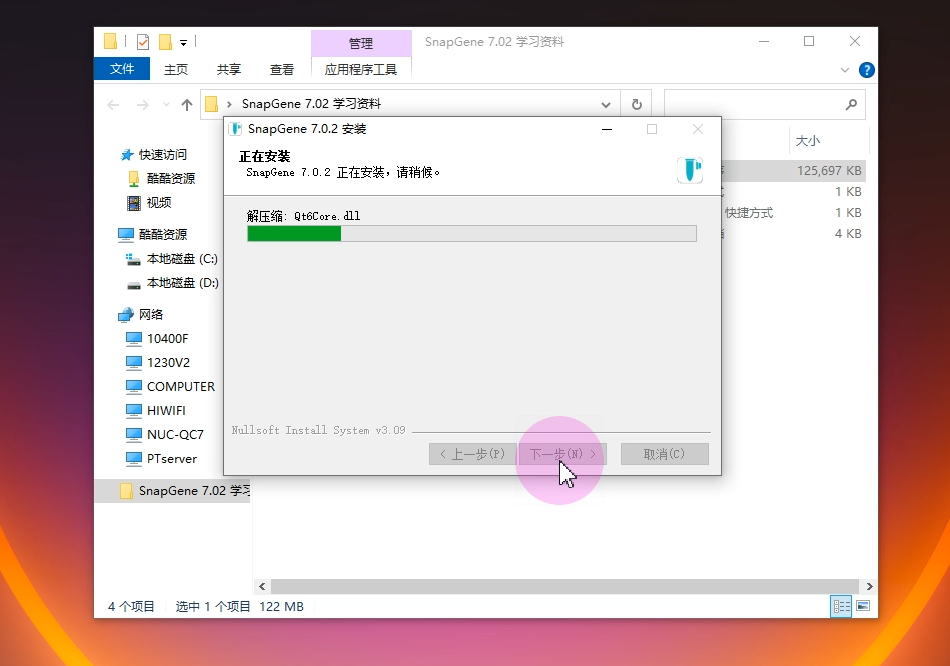
Task: Open the 共享 ribbon tab
Action: pyautogui.click(x=229, y=69)
